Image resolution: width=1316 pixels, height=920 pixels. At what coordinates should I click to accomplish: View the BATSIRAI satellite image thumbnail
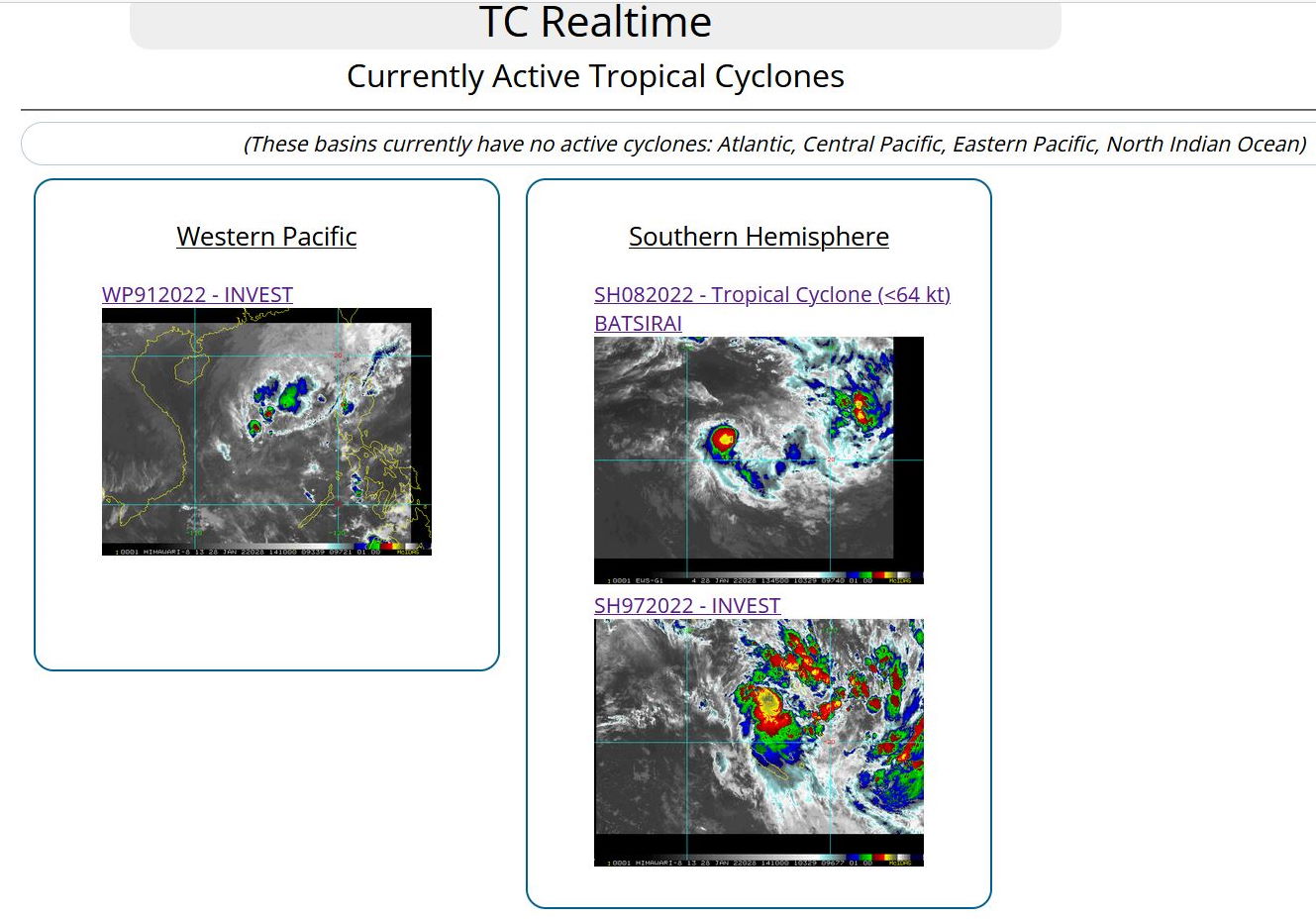coord(759,460)
